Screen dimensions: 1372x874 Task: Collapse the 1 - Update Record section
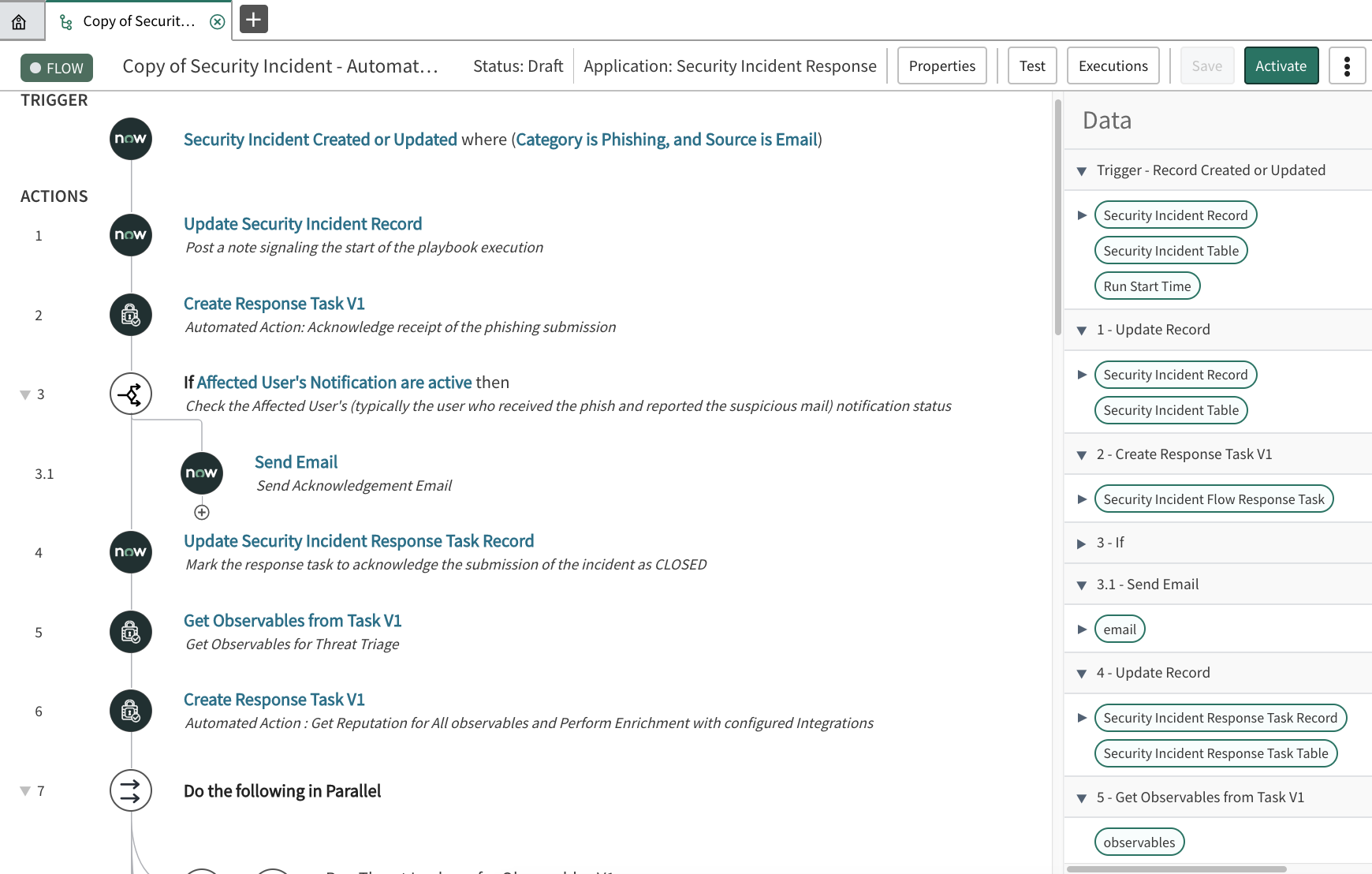[1082, 331]
